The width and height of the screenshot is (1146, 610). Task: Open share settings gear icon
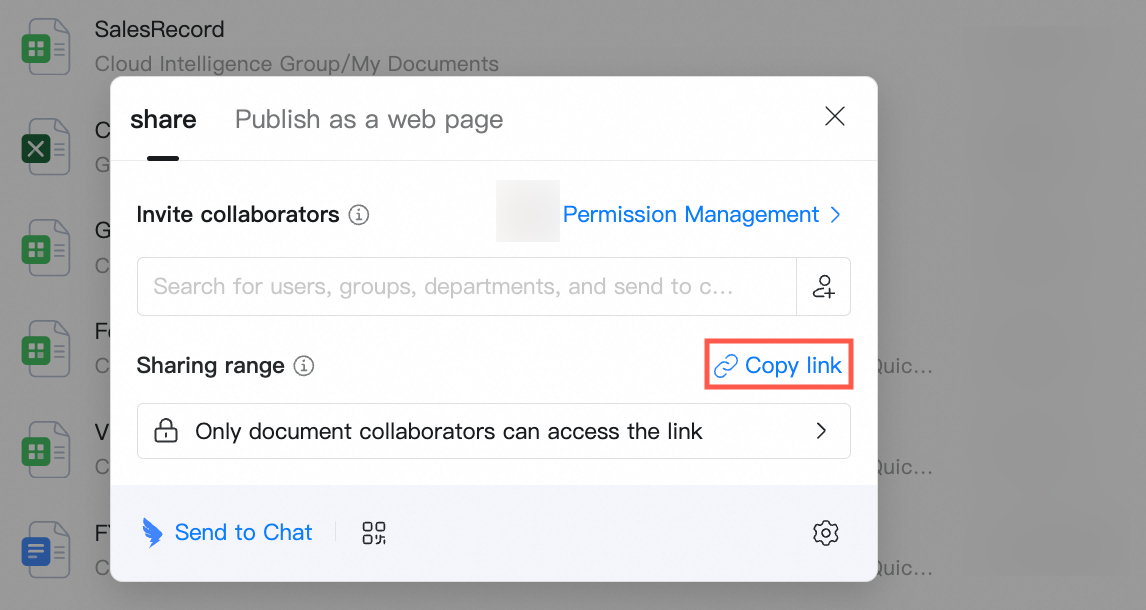(825, 533)
